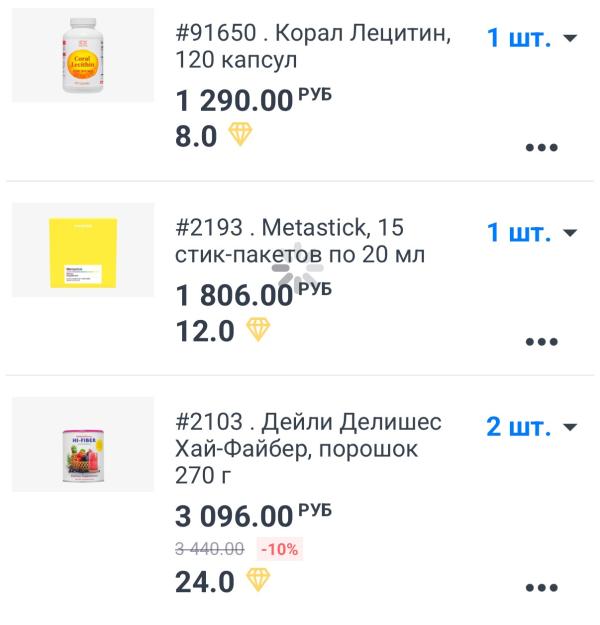Screen dimensions: 600x625
Task: Expand the Корал Лецитин quantity dropdown
Action: 532,39
